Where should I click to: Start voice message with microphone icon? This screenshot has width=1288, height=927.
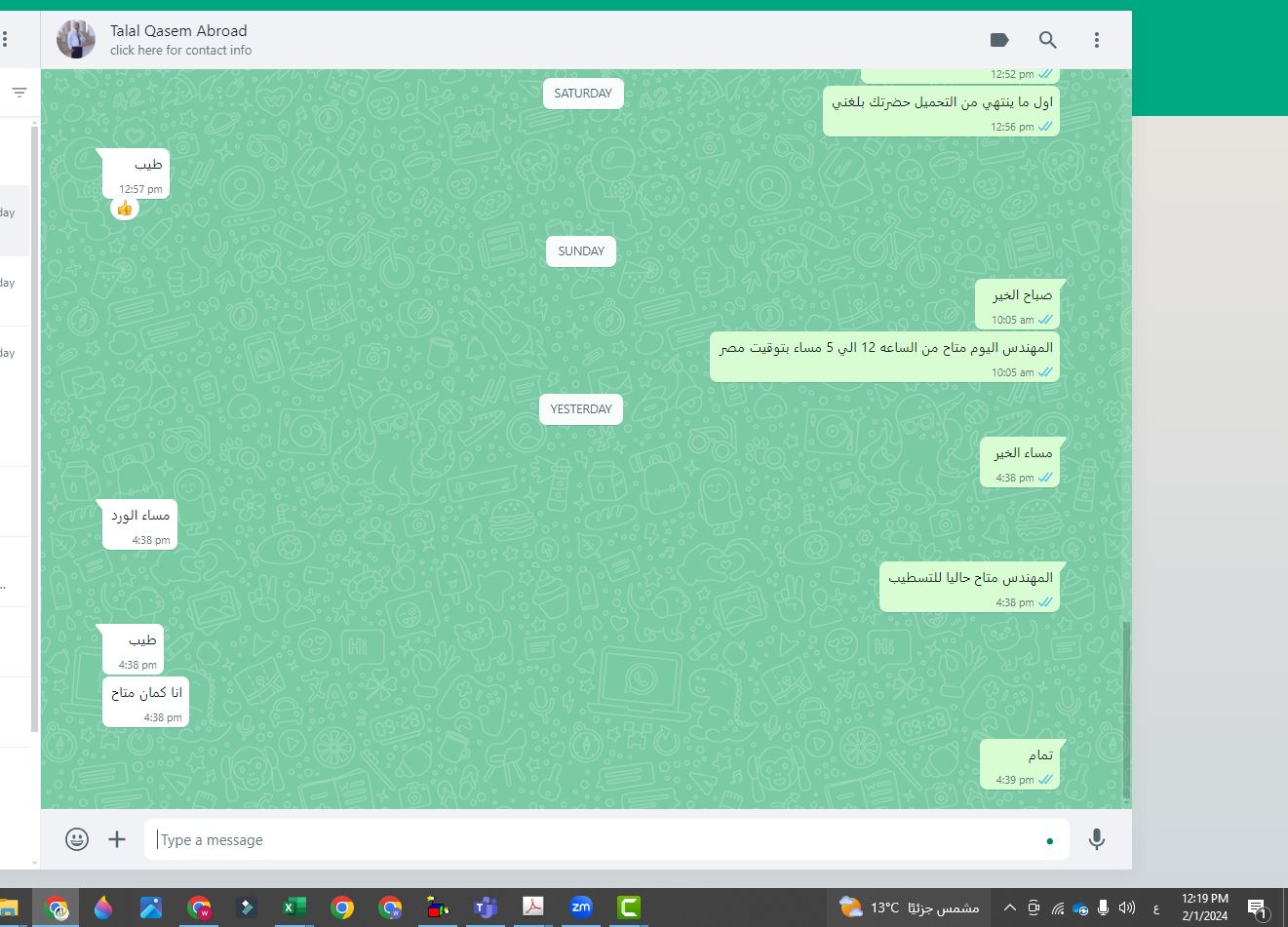coord(1097,839)
